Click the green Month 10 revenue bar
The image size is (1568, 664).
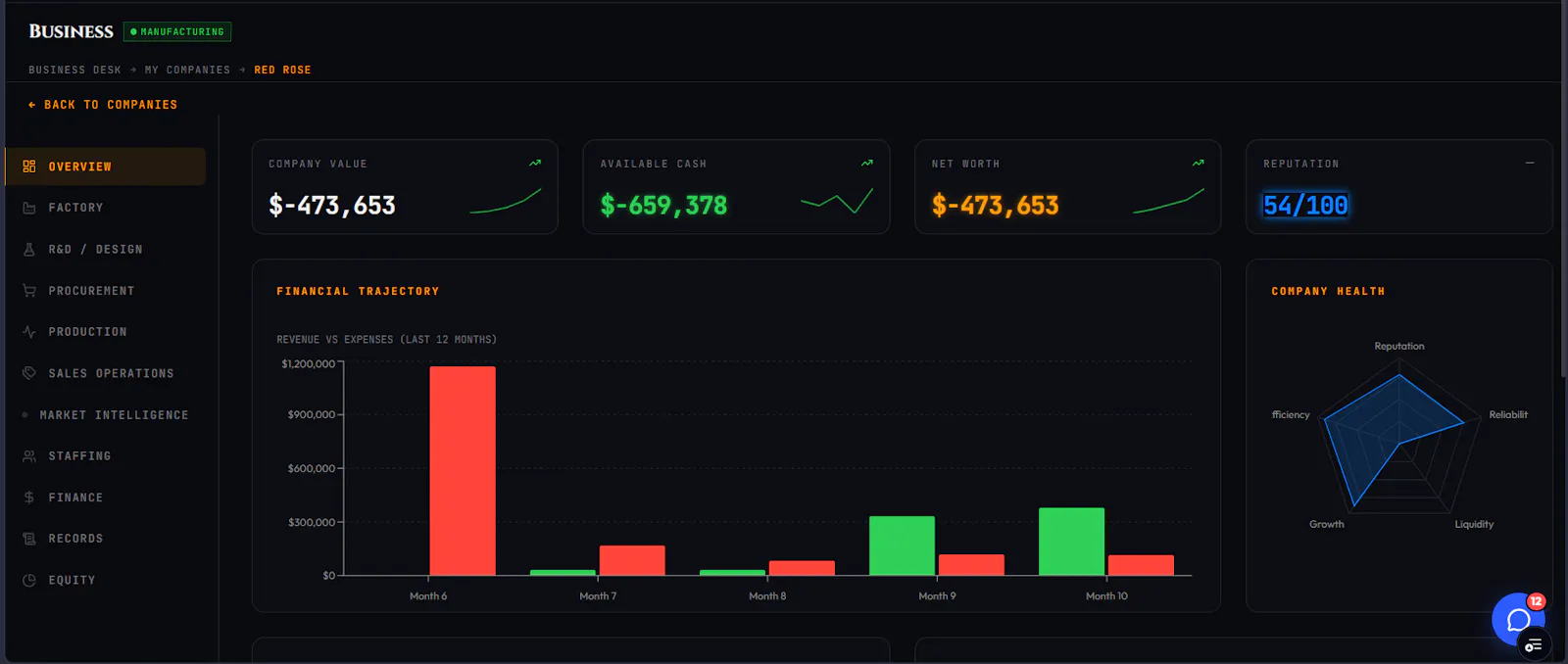coord(1071,542)
